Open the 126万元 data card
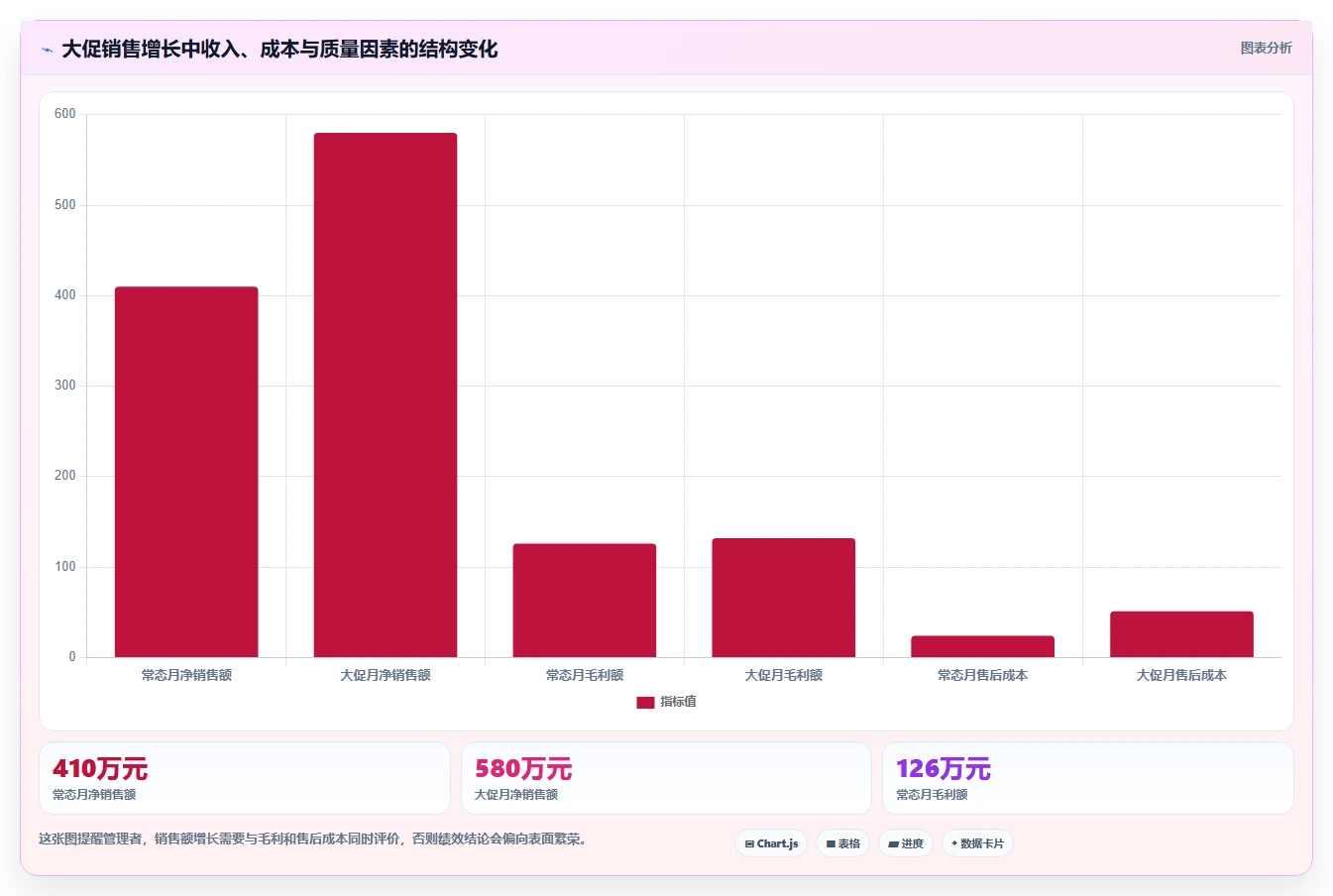This screenshot has width=1333, height=896. pyautogui.click(x=1088, y=778)
